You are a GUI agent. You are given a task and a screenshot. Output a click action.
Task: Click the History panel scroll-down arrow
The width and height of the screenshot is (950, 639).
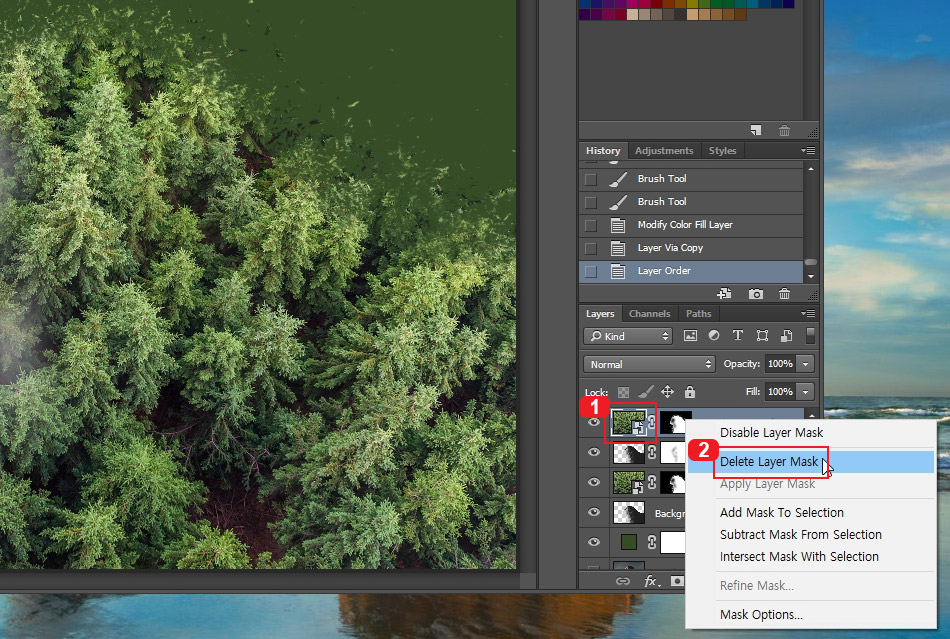pyautogui.click(x=811, y=277)
